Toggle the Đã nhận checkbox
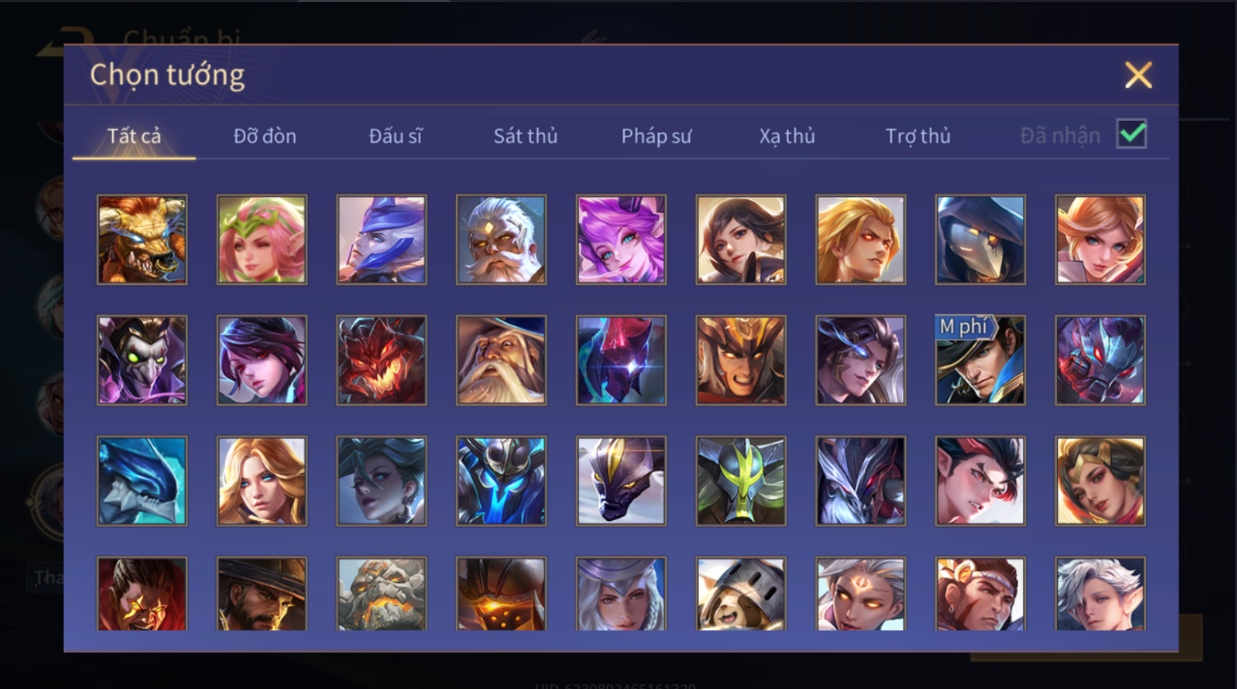 1131,134
